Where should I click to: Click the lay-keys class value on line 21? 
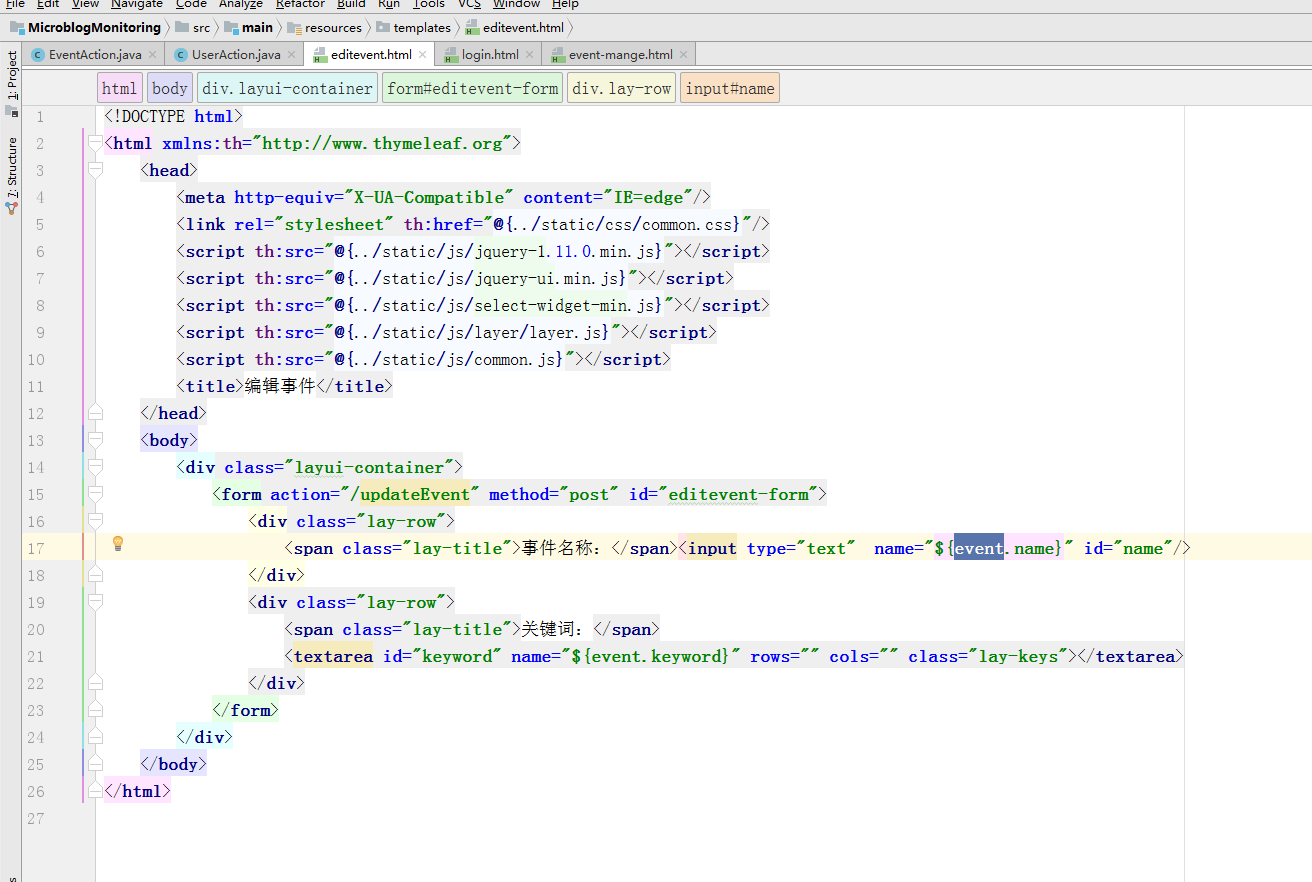pos(1017,656)
